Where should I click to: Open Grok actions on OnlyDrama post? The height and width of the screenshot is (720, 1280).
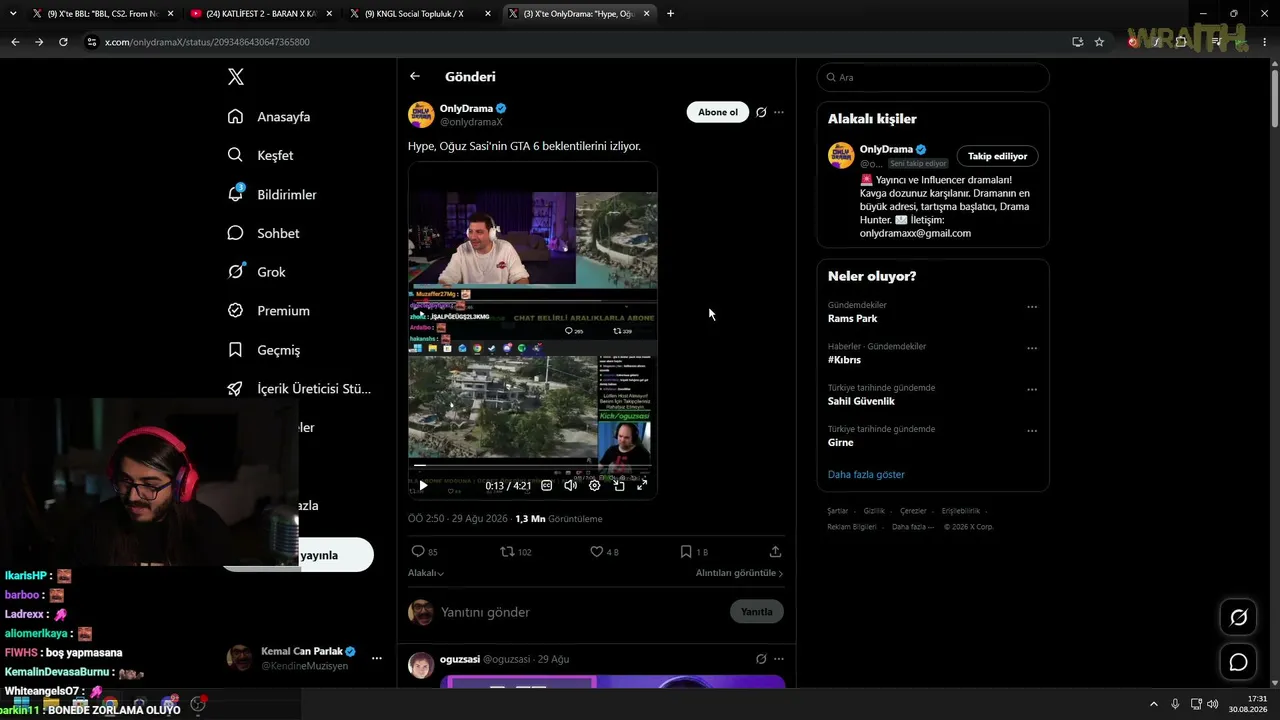[761, 112]
